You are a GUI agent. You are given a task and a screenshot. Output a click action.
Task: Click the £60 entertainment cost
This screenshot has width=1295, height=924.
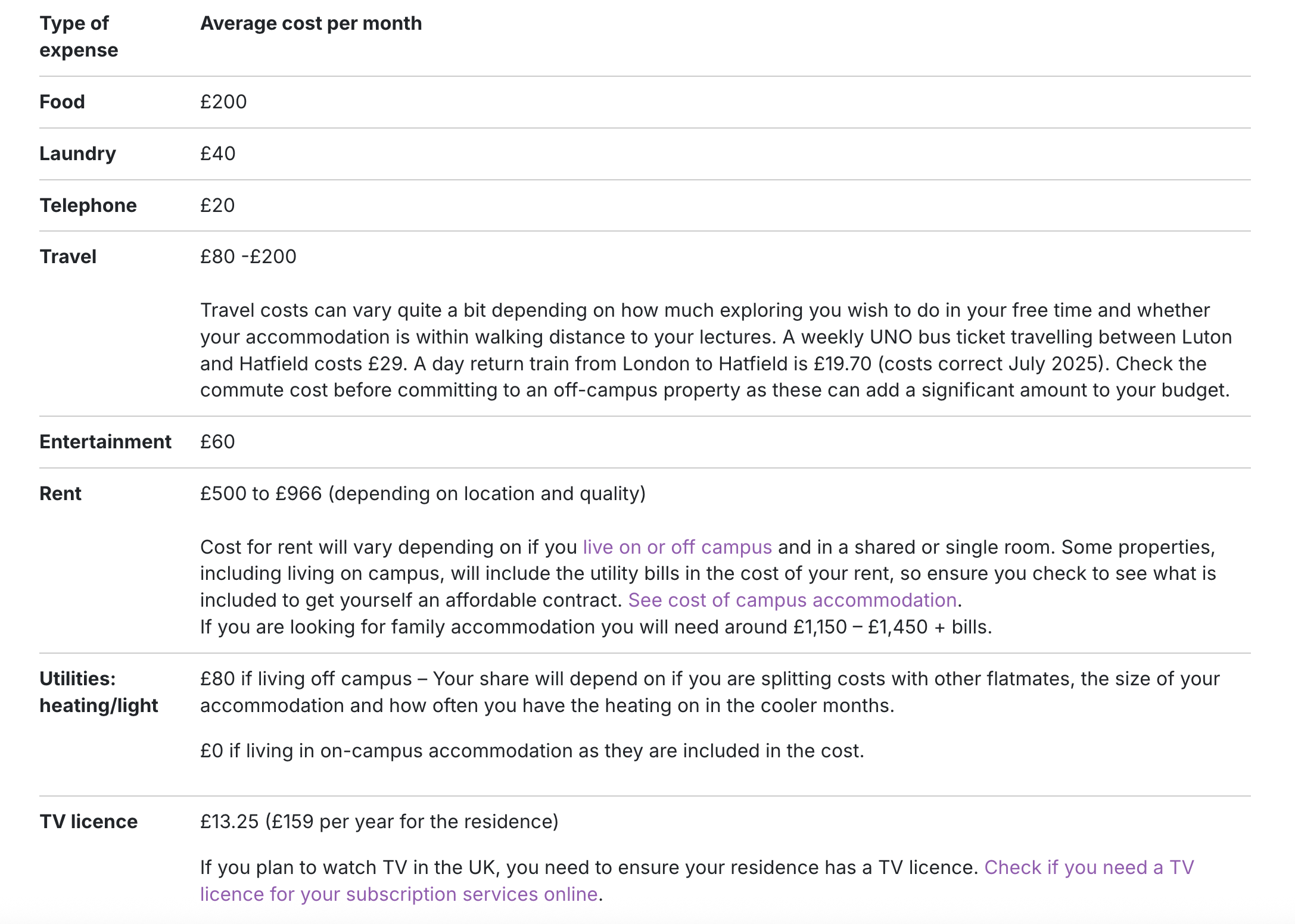[x=217, y=442]
